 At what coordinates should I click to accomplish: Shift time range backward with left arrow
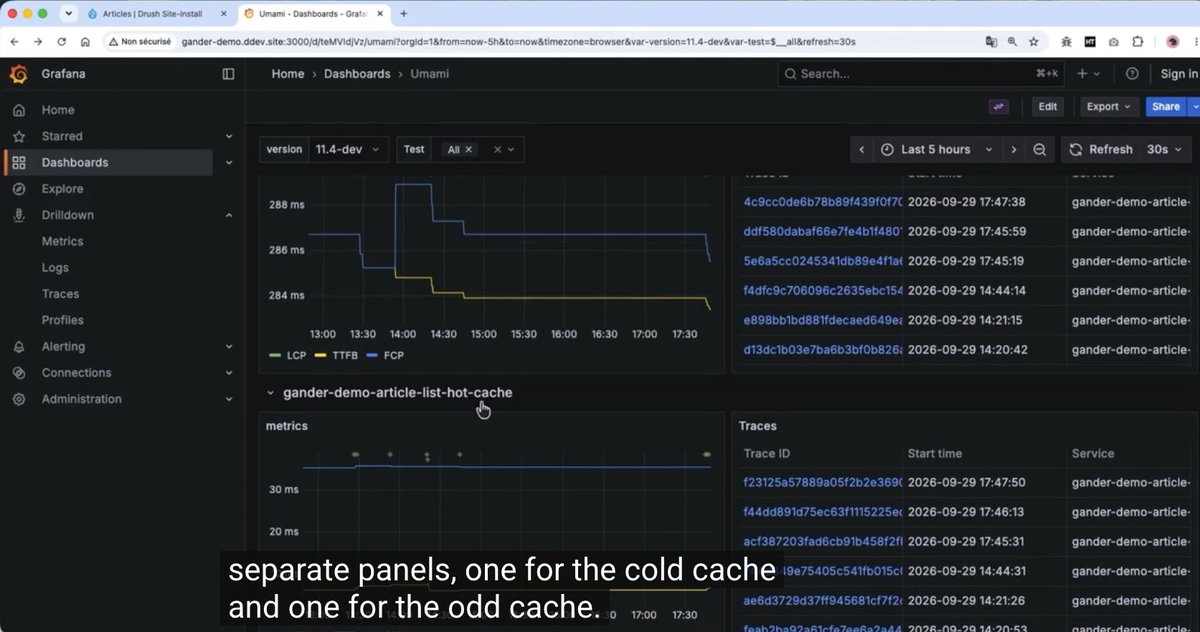(861, 149)
